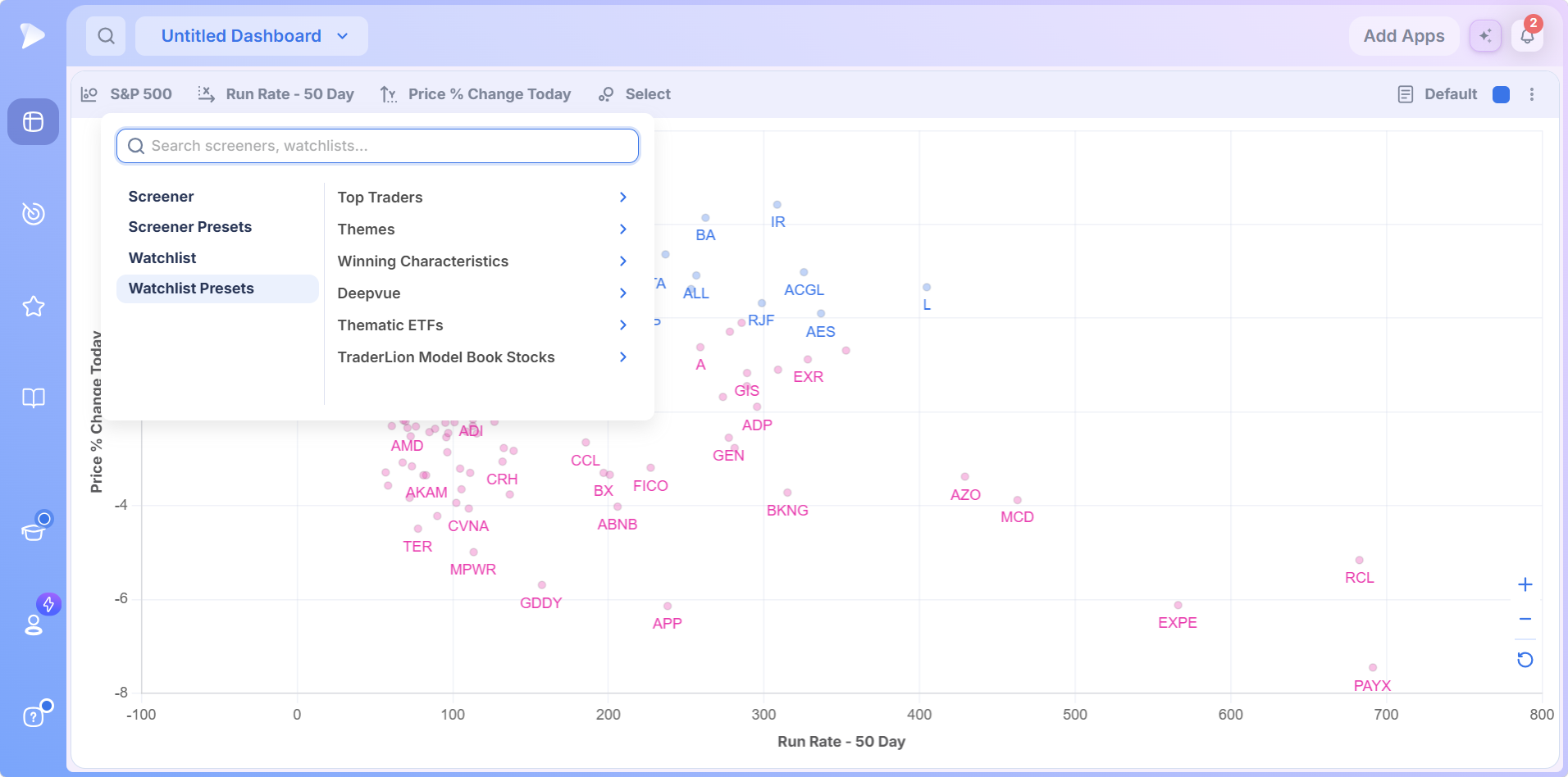Expand TraderLion Model Book Stocks submenu
Image resolution: width=1568 pixels, height=777 pixels.
tap(483, 357)
